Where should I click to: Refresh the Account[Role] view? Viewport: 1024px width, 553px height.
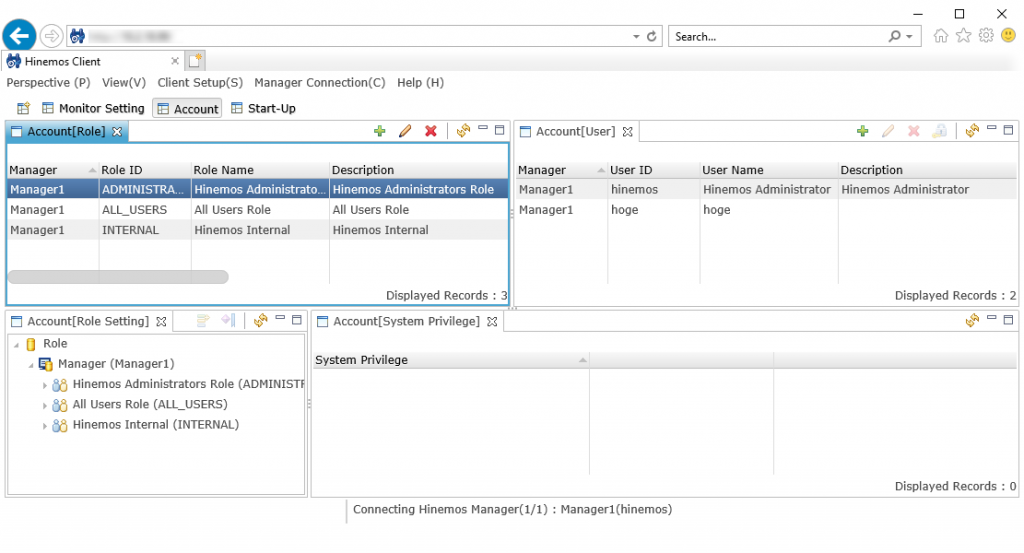[463, 131]
